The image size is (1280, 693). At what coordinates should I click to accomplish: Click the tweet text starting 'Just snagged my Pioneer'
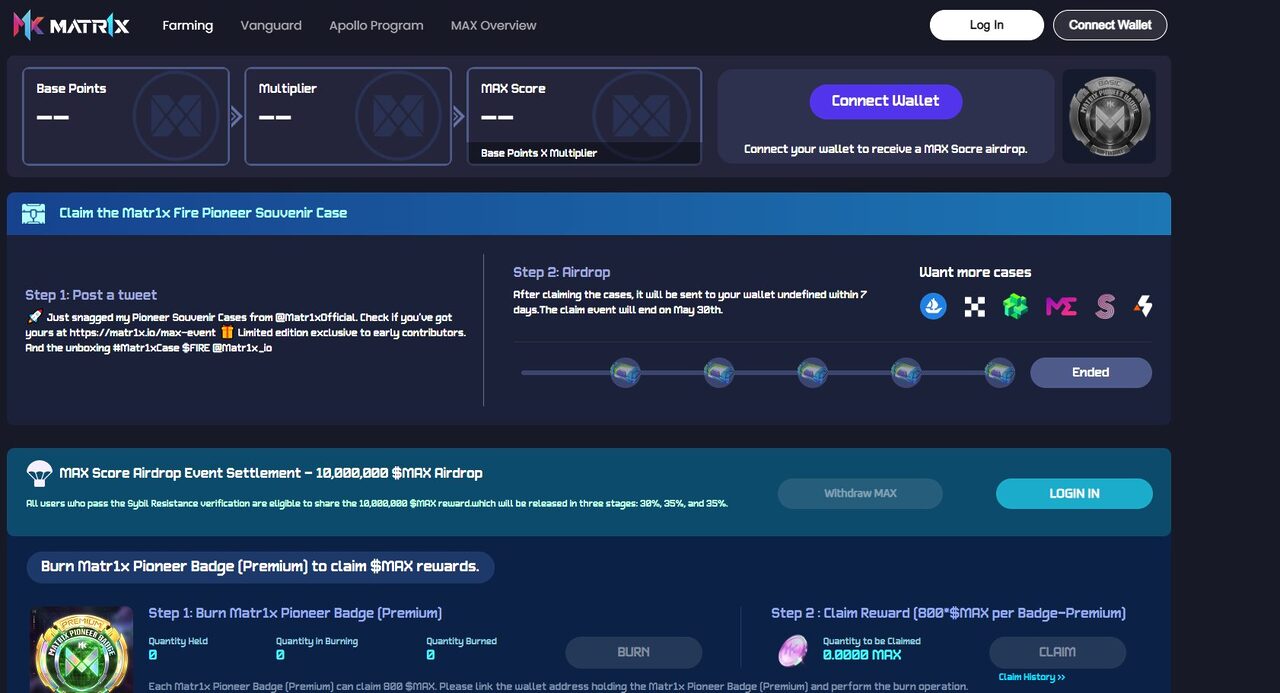246,332
